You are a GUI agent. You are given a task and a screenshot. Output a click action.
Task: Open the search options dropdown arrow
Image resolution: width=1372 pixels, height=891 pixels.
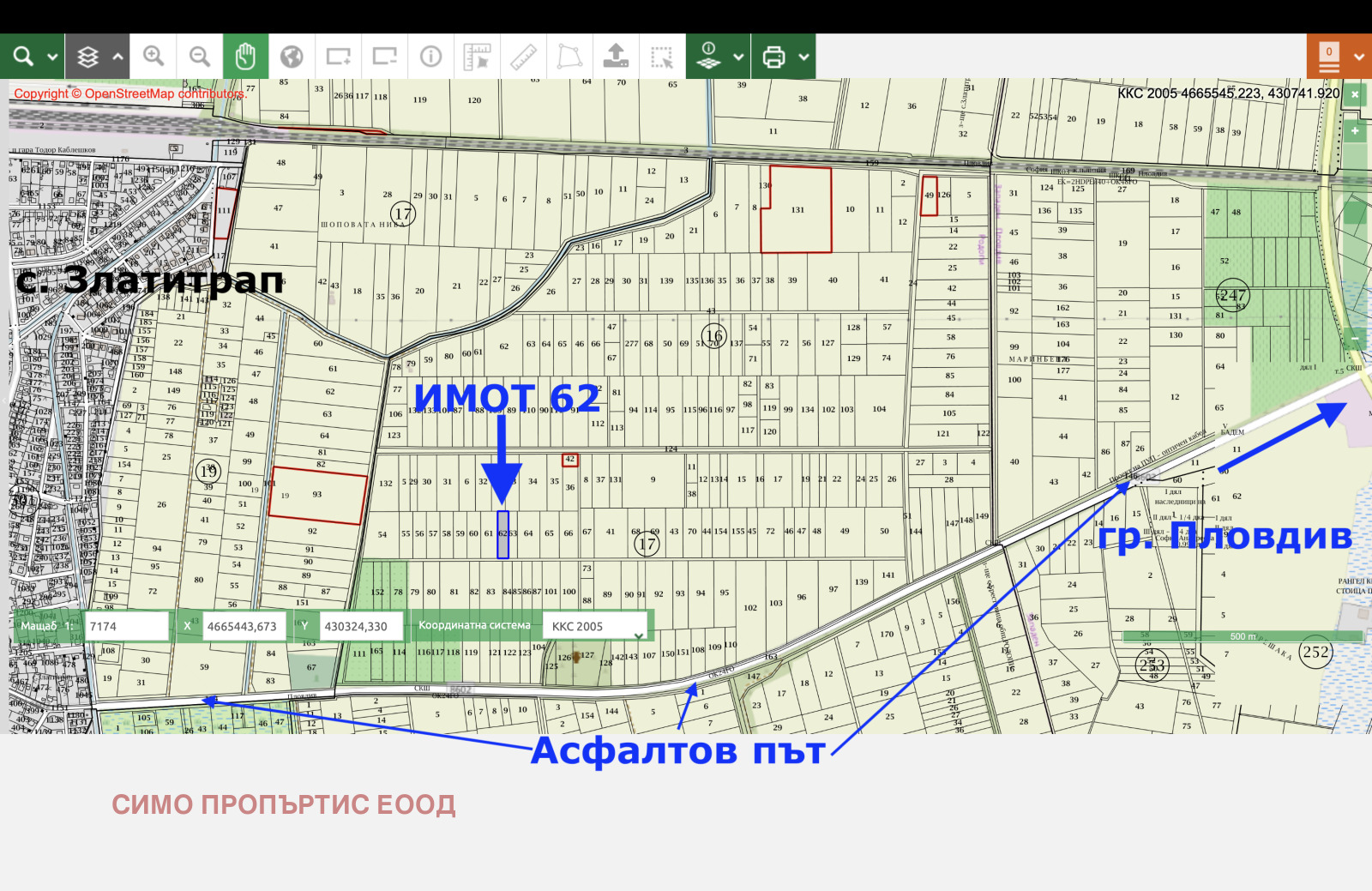[x=52, y=57]
